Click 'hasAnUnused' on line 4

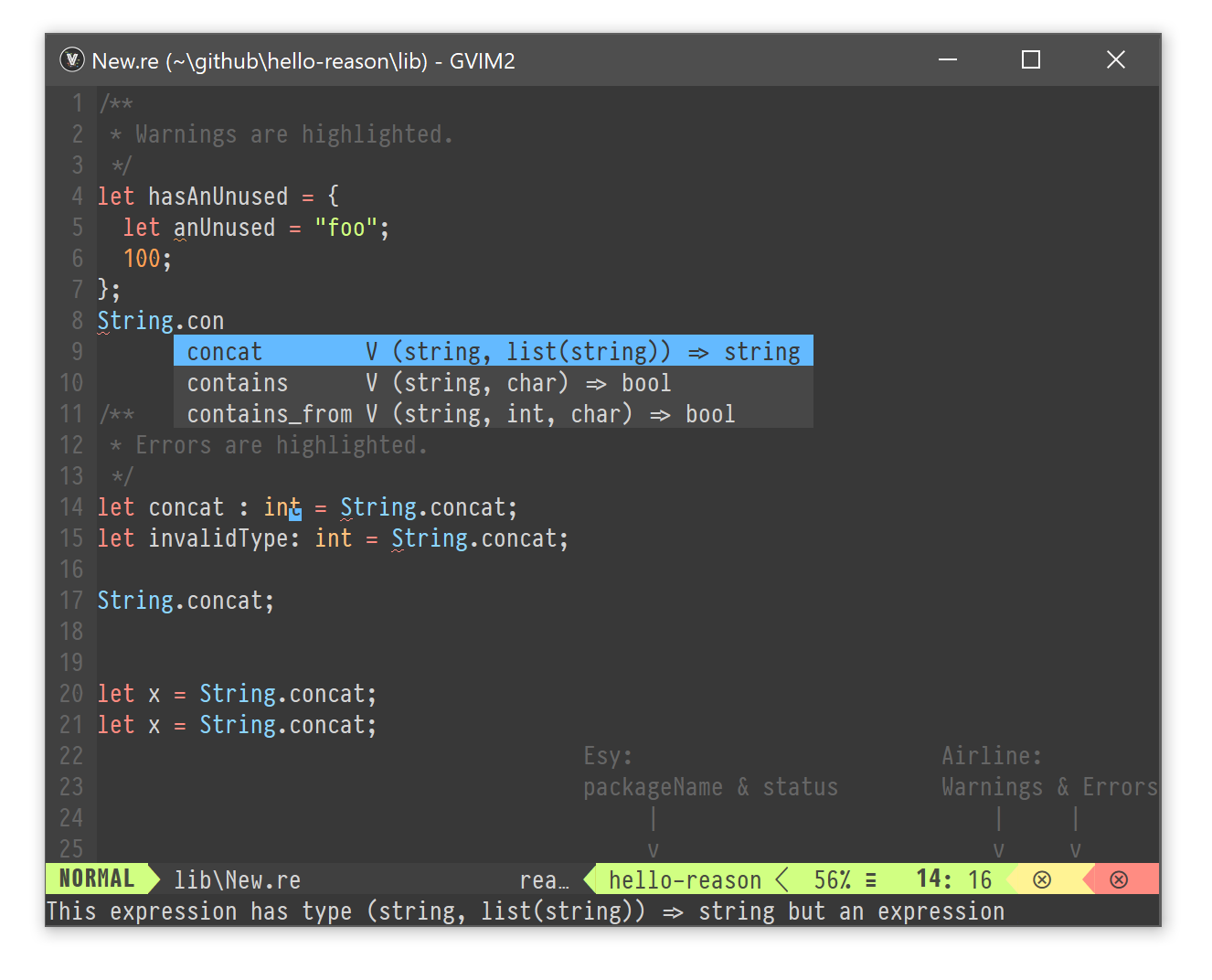coord(218,196)
